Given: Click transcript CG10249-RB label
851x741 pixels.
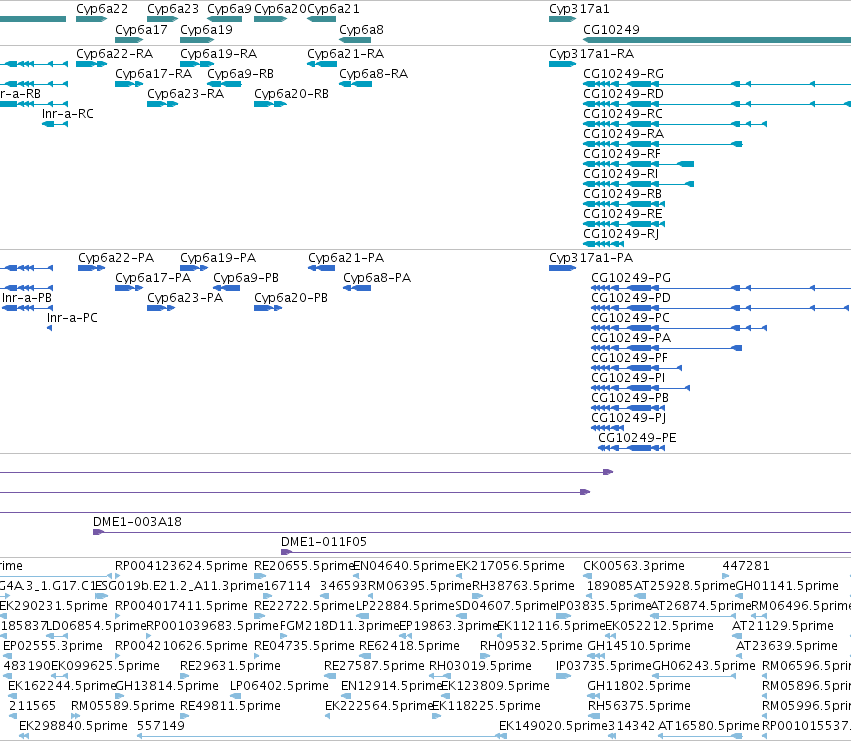Looking at the screenshot, I should click(623, 194).
